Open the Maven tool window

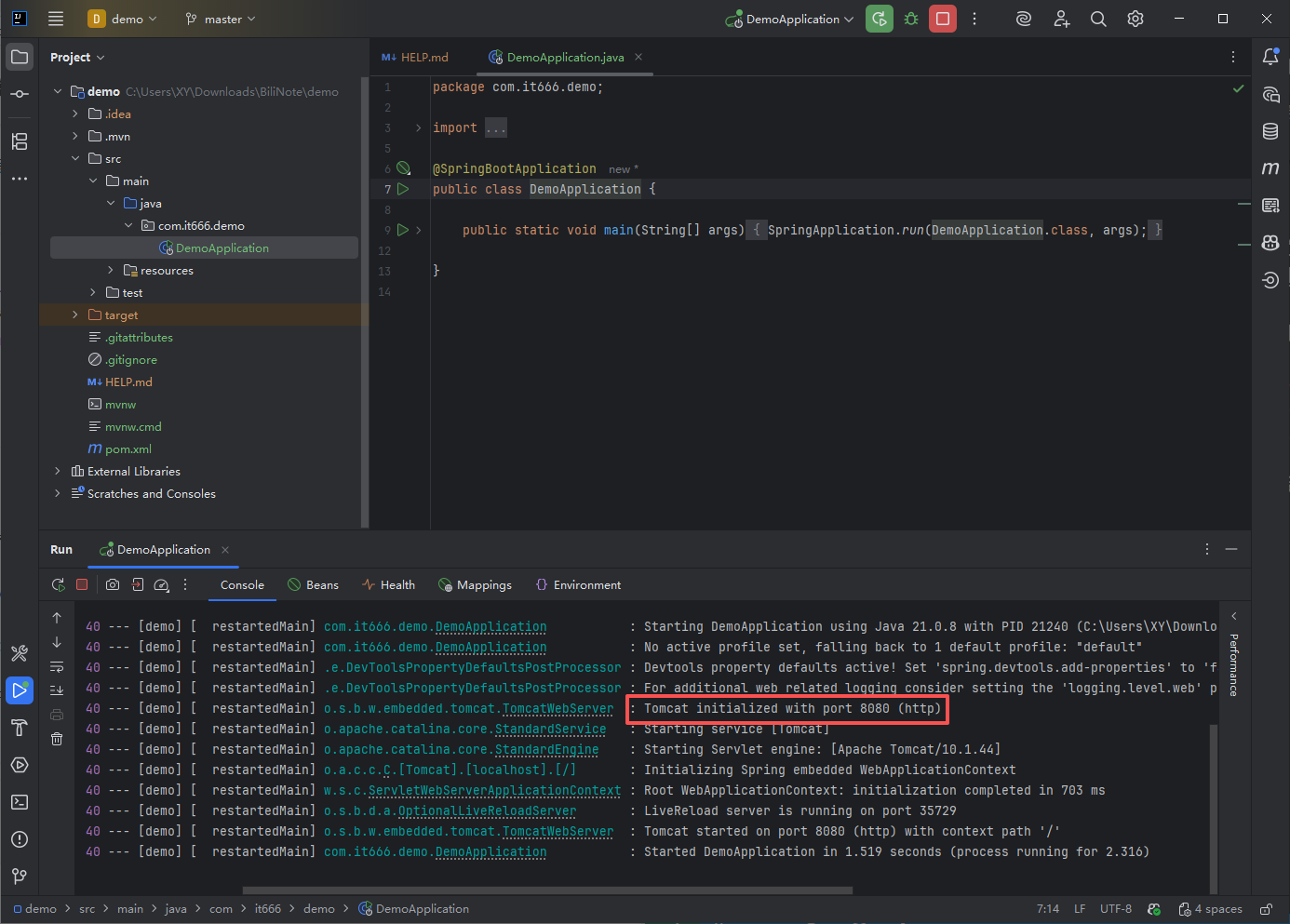[1270, 168]
